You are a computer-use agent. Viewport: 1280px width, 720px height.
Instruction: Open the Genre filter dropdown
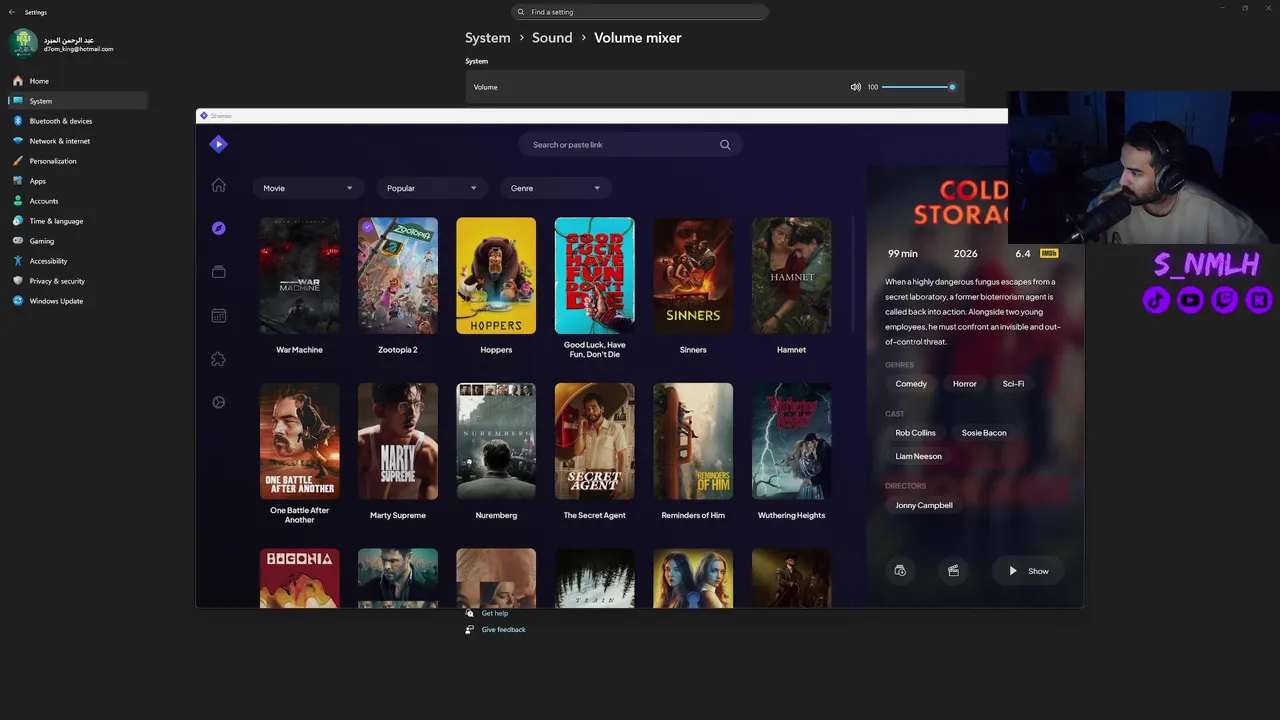point(555,188)
